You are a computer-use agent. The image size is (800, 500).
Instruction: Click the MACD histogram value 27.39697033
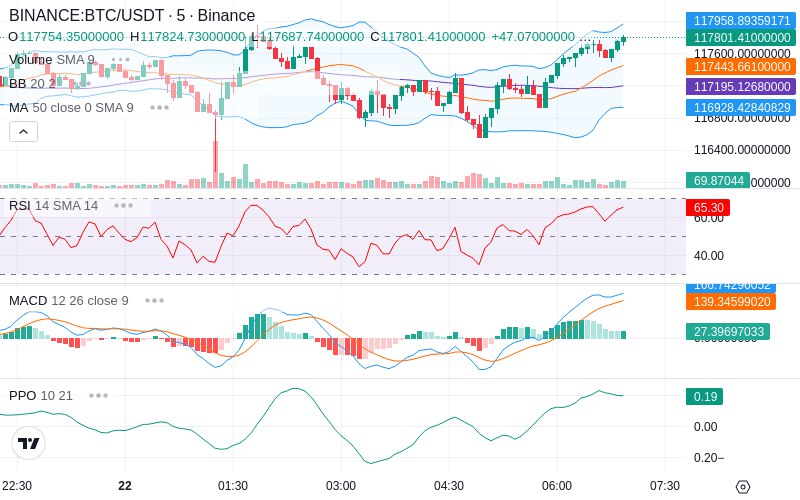728,332
